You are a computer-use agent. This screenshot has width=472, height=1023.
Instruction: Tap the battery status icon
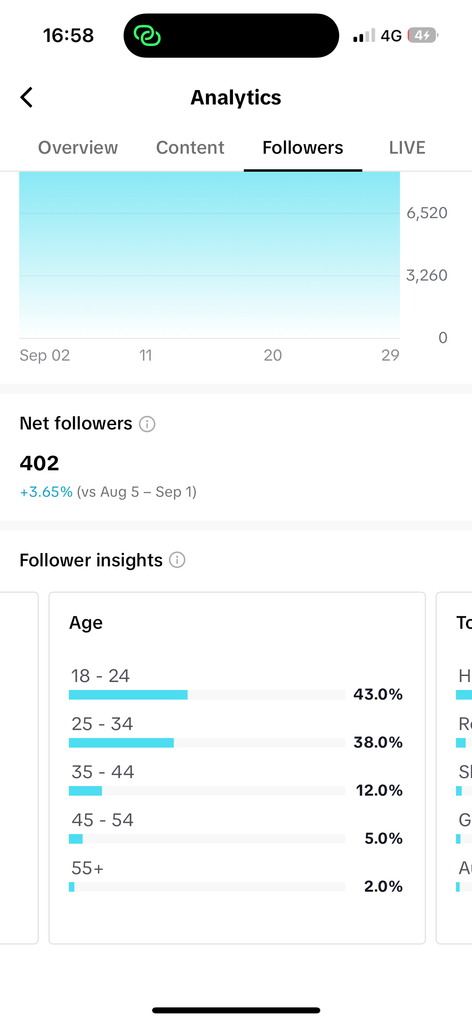click(x=423, y=35)
